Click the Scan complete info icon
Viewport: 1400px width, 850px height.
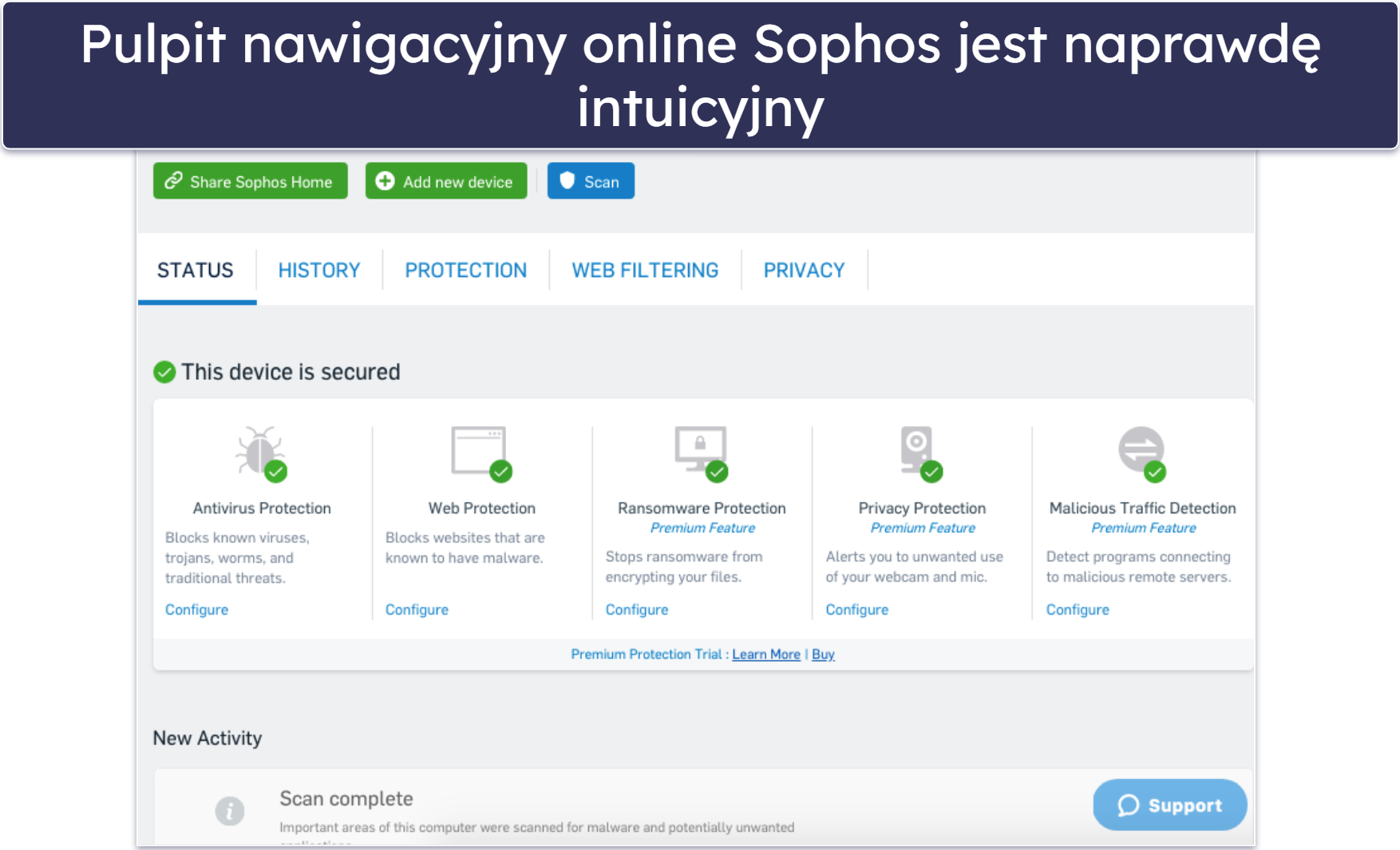pyautogui.click(x=230, y=811)
